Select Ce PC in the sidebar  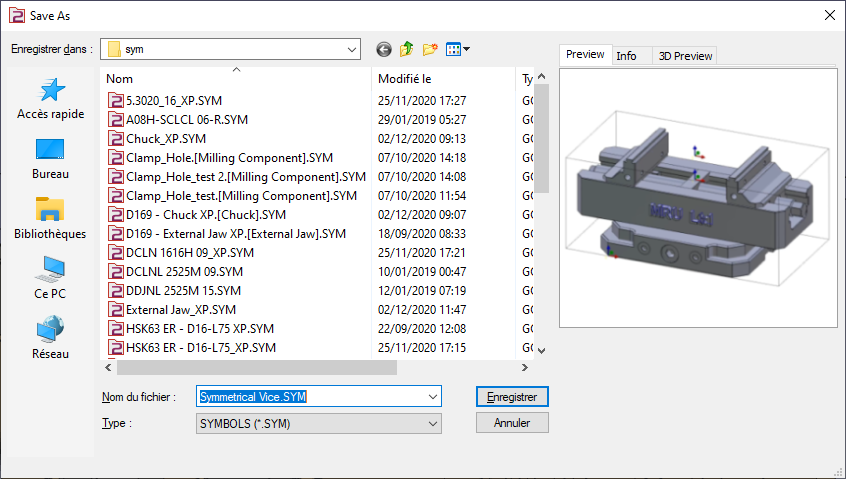[x=51, y=279]
